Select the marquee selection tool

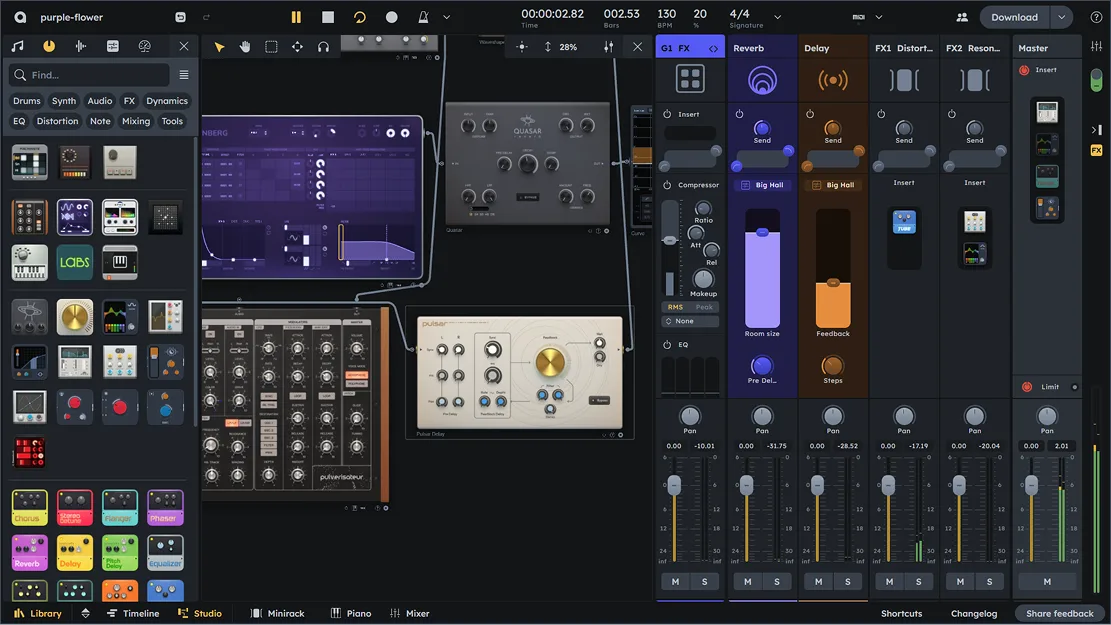271,47
